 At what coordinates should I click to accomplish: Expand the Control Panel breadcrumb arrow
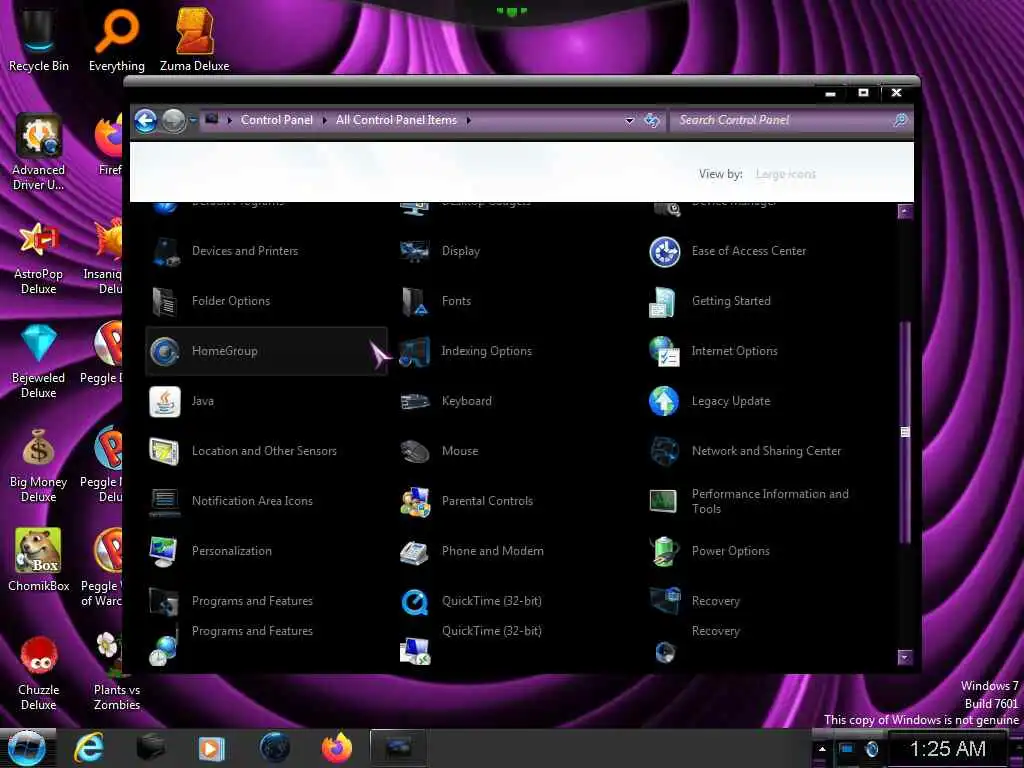pyautogui.click(x=325, y=120)
